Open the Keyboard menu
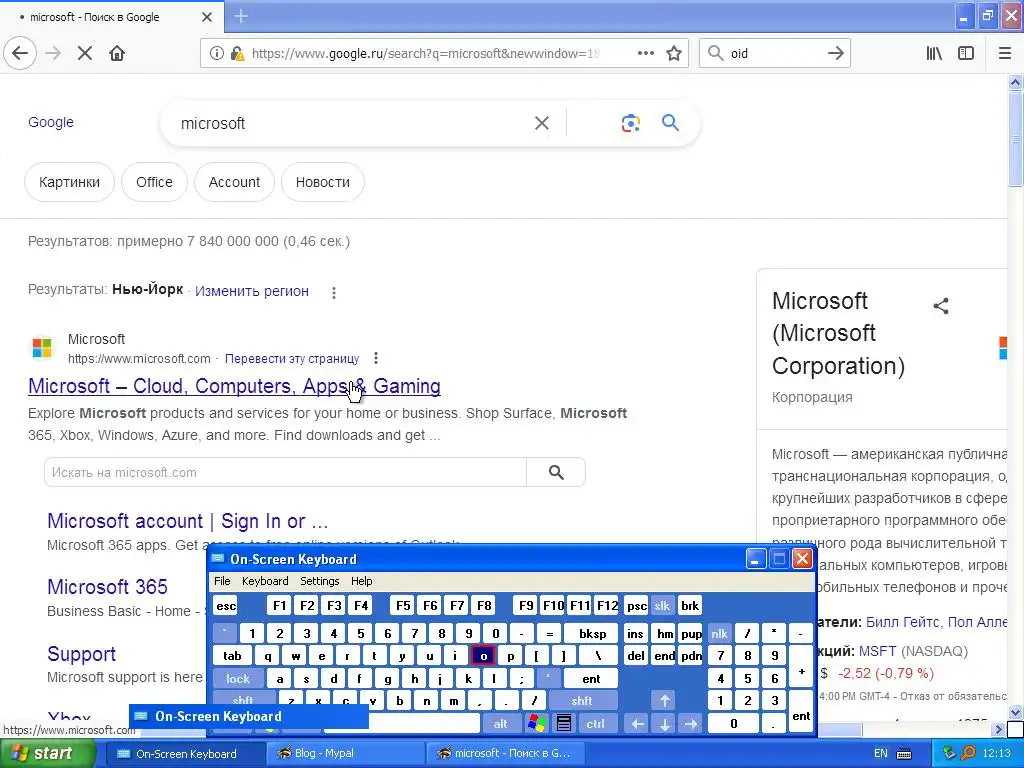The image size is (1024, 768). pos(264,581)
